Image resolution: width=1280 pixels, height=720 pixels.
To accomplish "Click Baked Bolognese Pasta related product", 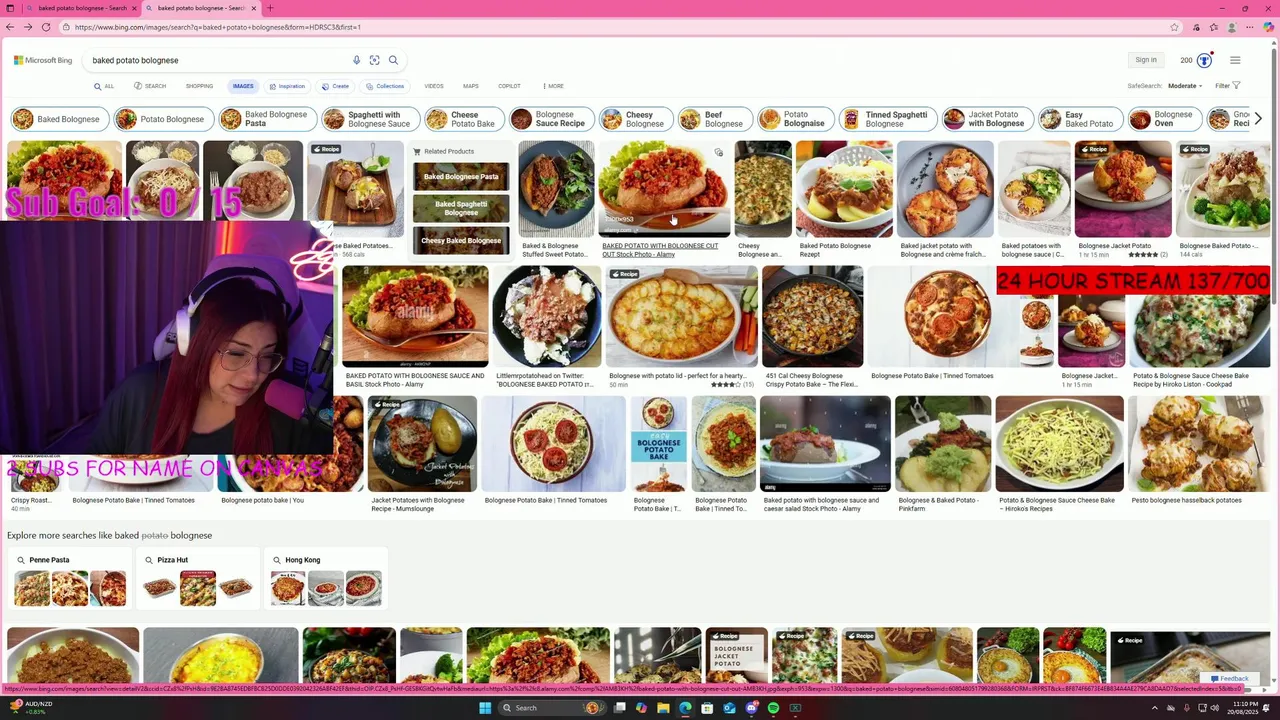I will click(461, 177).
